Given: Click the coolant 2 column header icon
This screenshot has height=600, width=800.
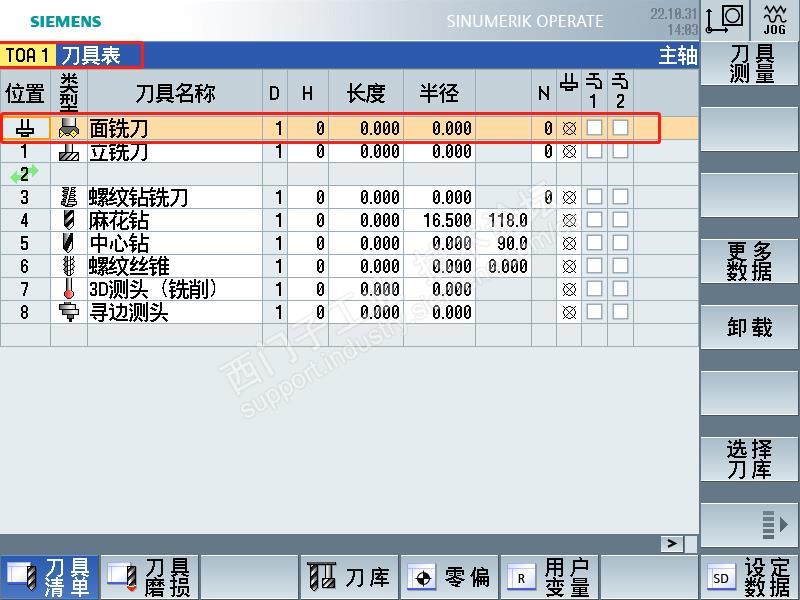Looking at the screenshot, I should pos(620,91).
